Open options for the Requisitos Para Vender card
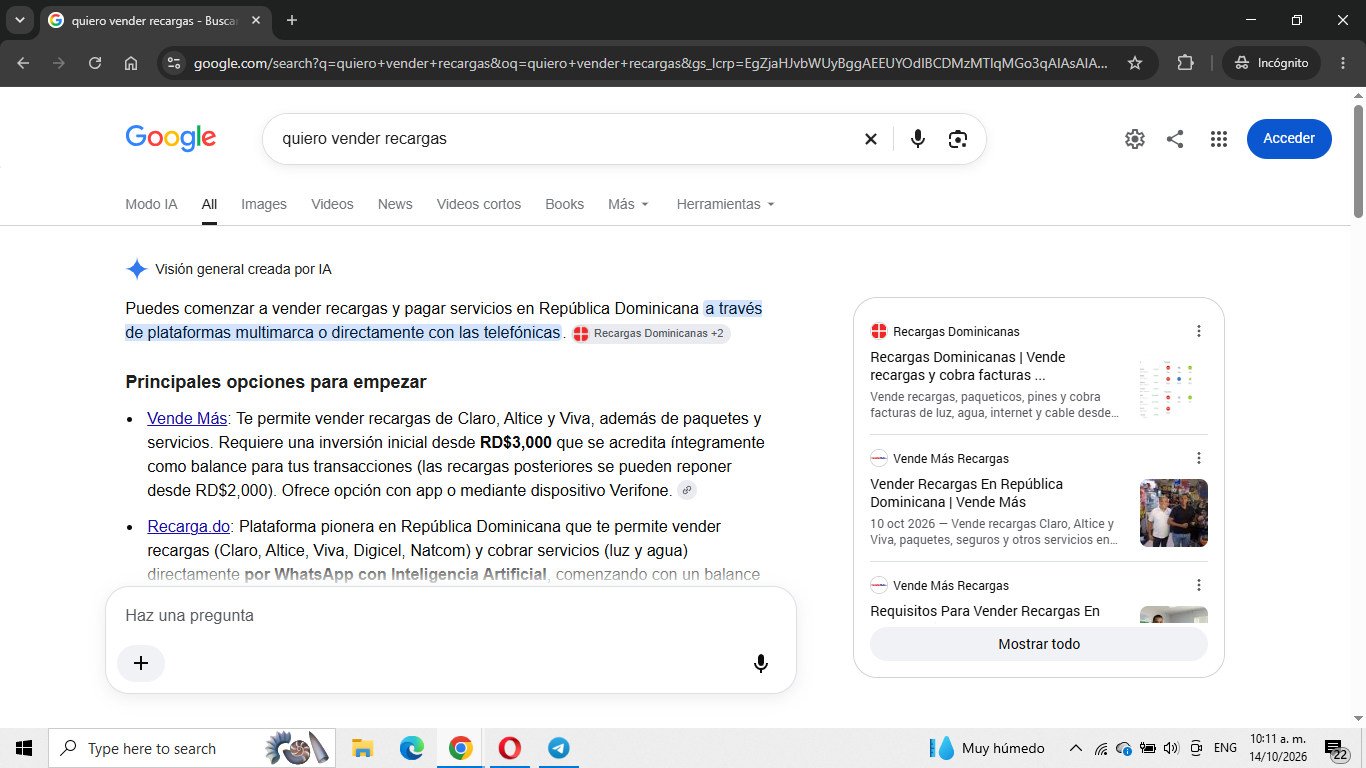The height and width of the screenshot is (768, 1366). 1199,585
